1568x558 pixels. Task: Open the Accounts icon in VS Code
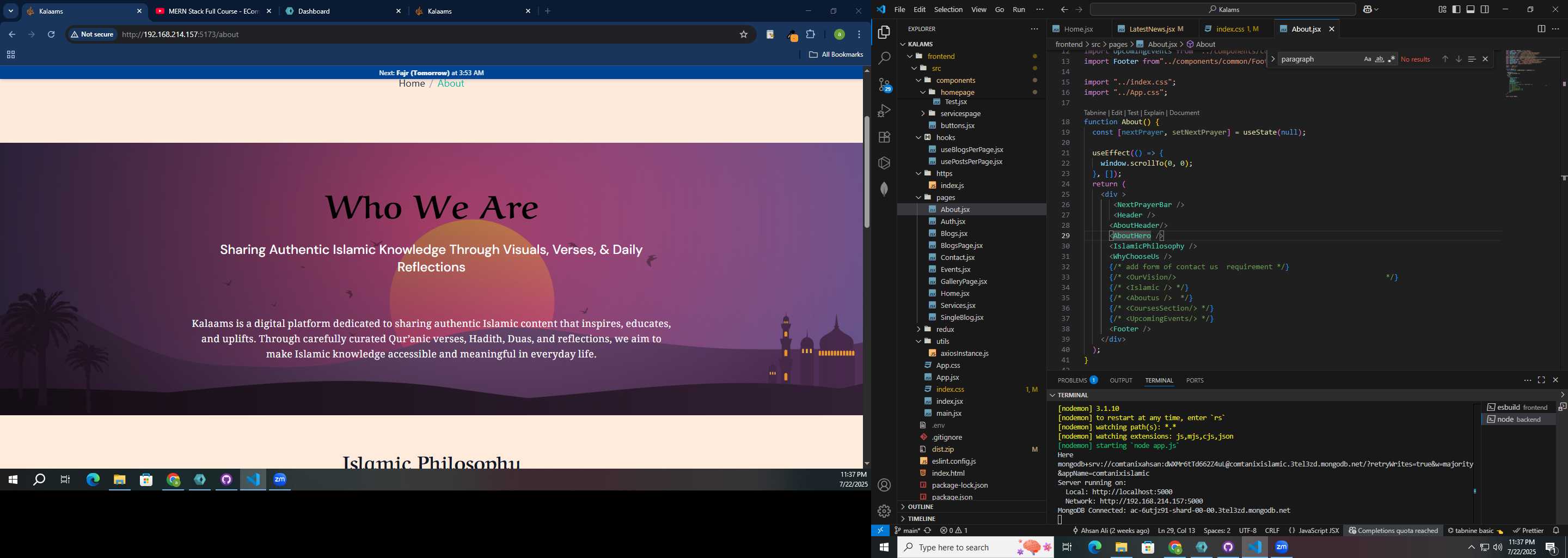pos(884,485)
